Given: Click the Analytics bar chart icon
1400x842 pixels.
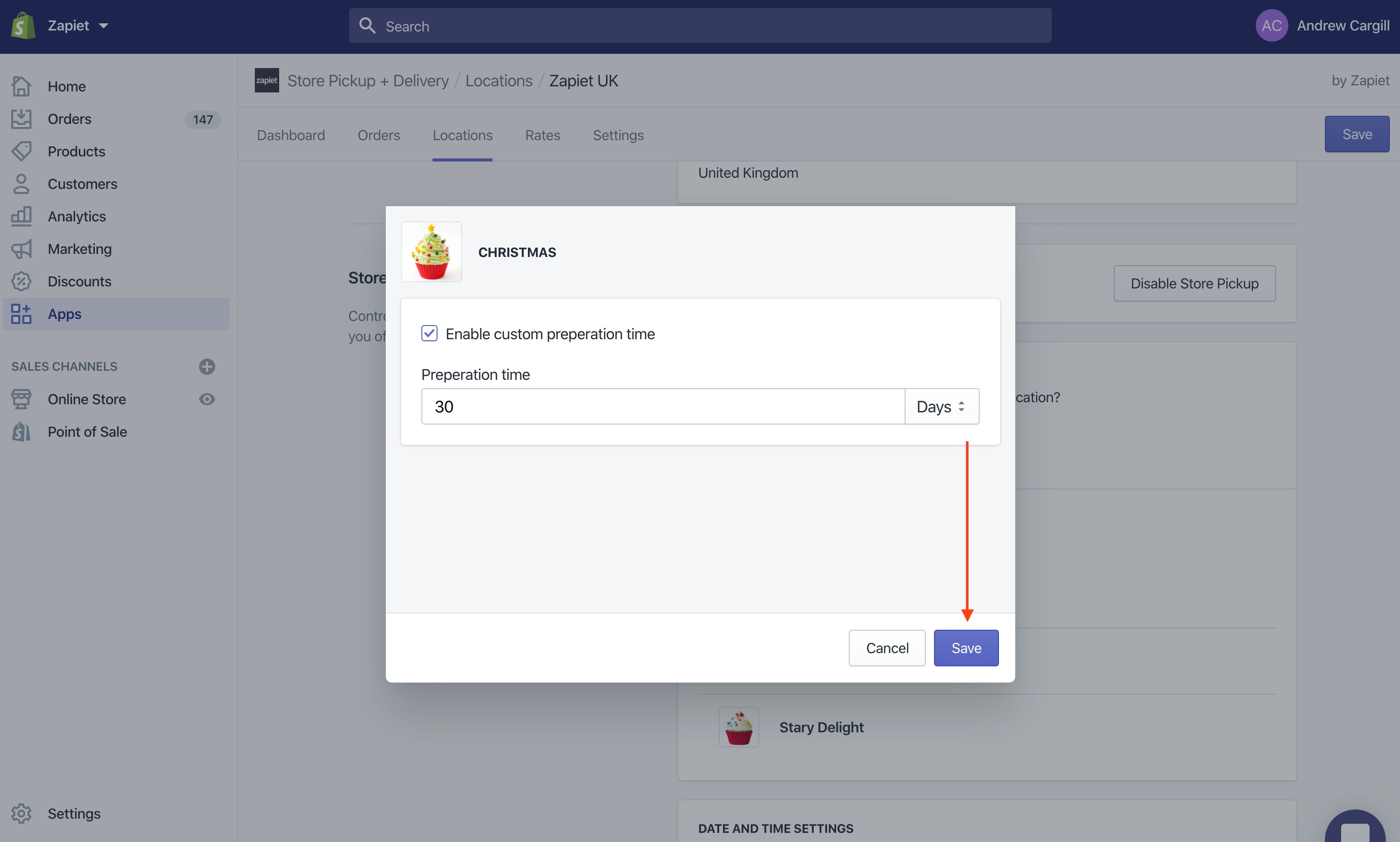Looking at the screenshot, I should (21, 216).
